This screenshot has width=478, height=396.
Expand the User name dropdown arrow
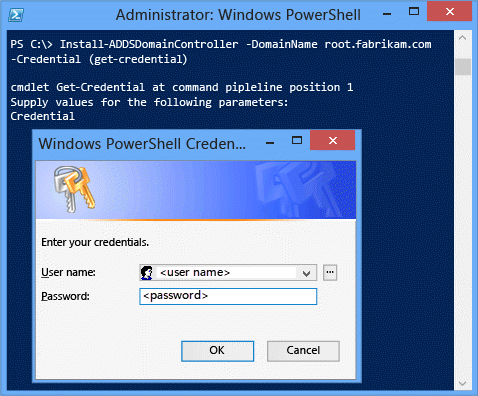[306, 273]
